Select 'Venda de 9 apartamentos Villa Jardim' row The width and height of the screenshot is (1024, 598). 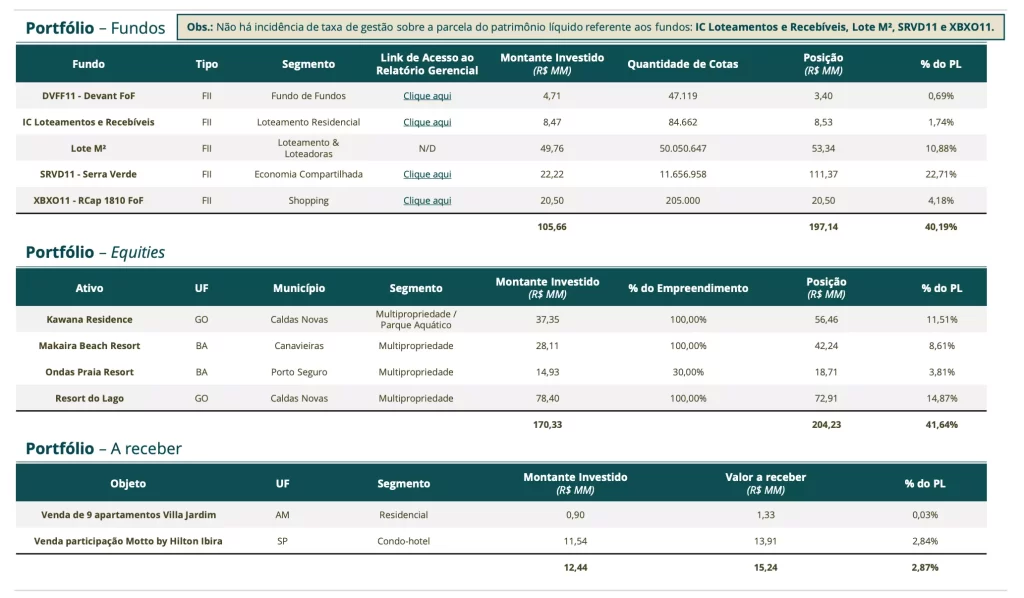click(501, 515)
